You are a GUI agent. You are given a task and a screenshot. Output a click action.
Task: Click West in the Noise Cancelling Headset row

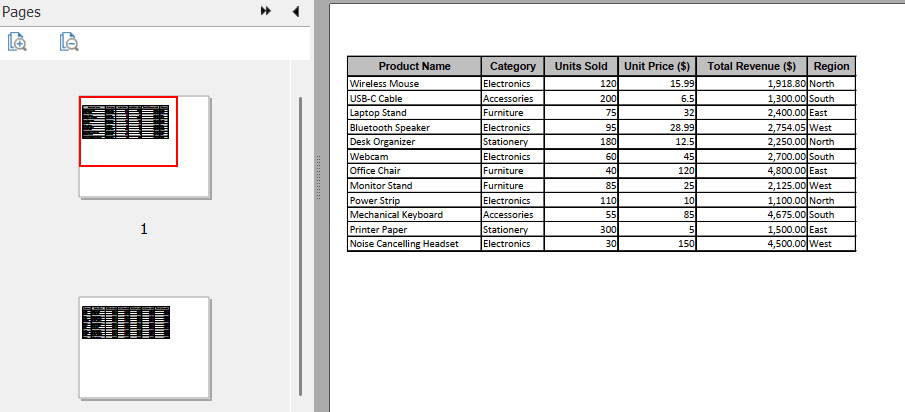pos(820,244)
